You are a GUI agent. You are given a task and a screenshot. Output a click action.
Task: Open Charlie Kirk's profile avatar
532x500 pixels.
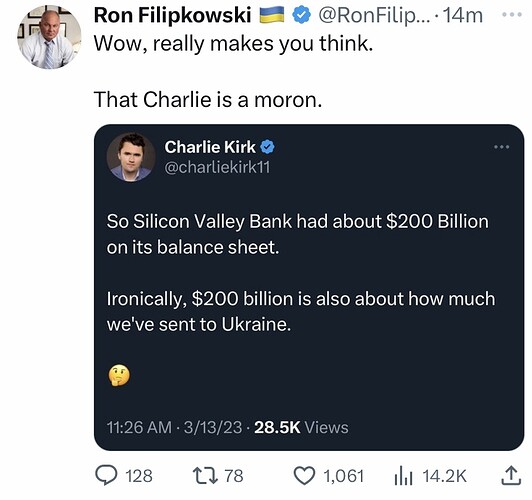point(131,157)
